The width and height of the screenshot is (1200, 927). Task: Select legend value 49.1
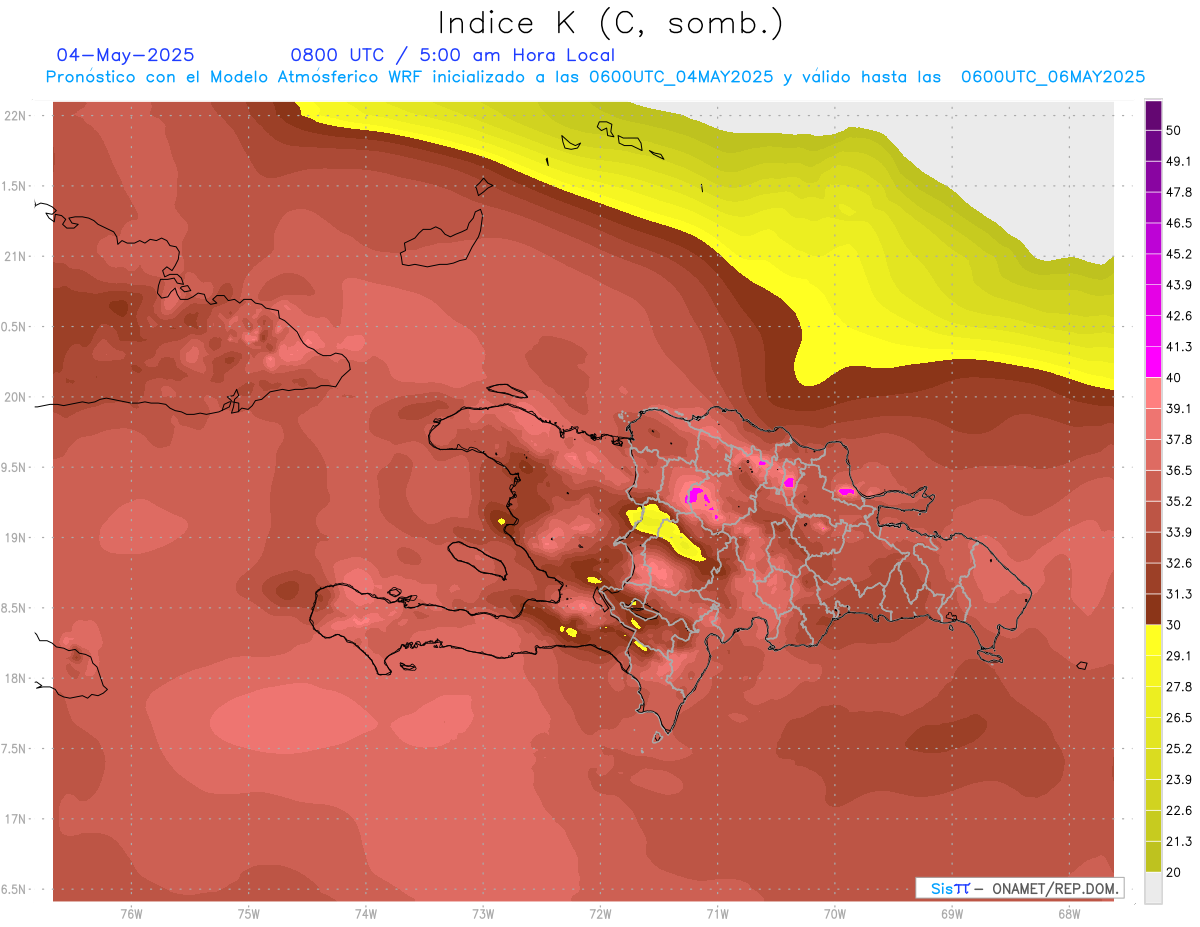click(x=1179, y=161)
